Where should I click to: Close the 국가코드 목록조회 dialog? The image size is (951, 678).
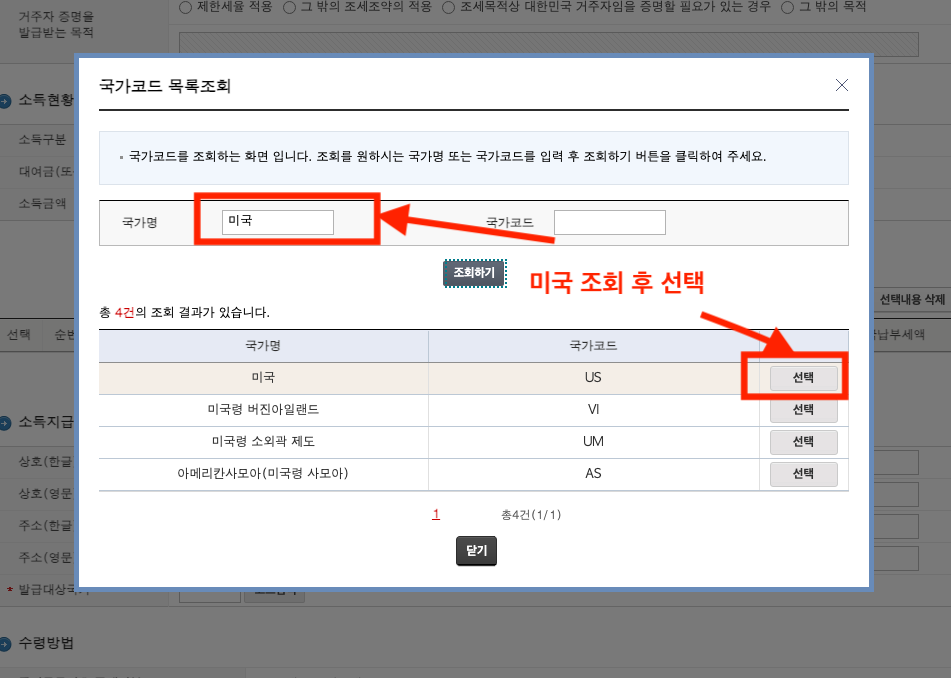[841, 85]
